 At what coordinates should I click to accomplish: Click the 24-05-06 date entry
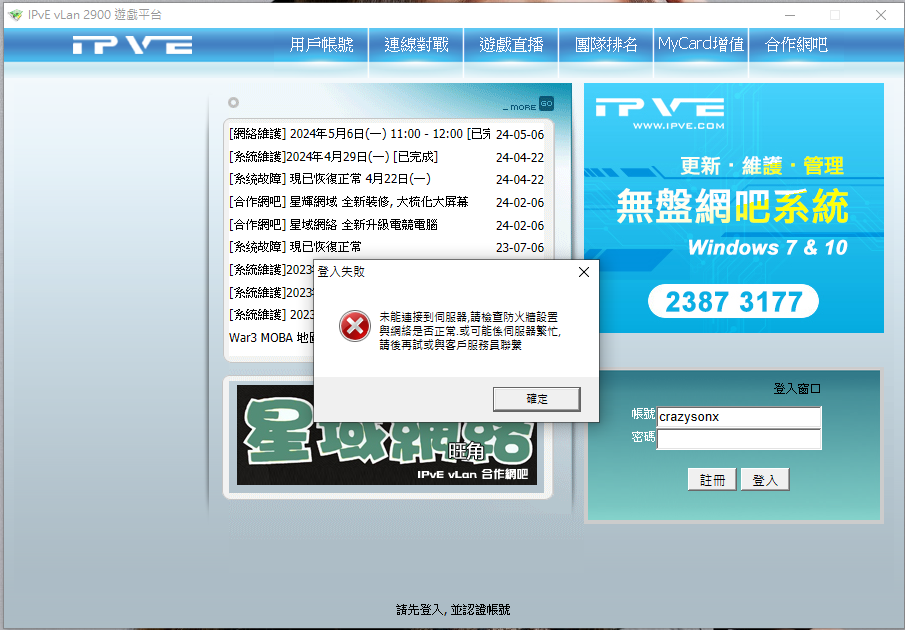[520, 134]
